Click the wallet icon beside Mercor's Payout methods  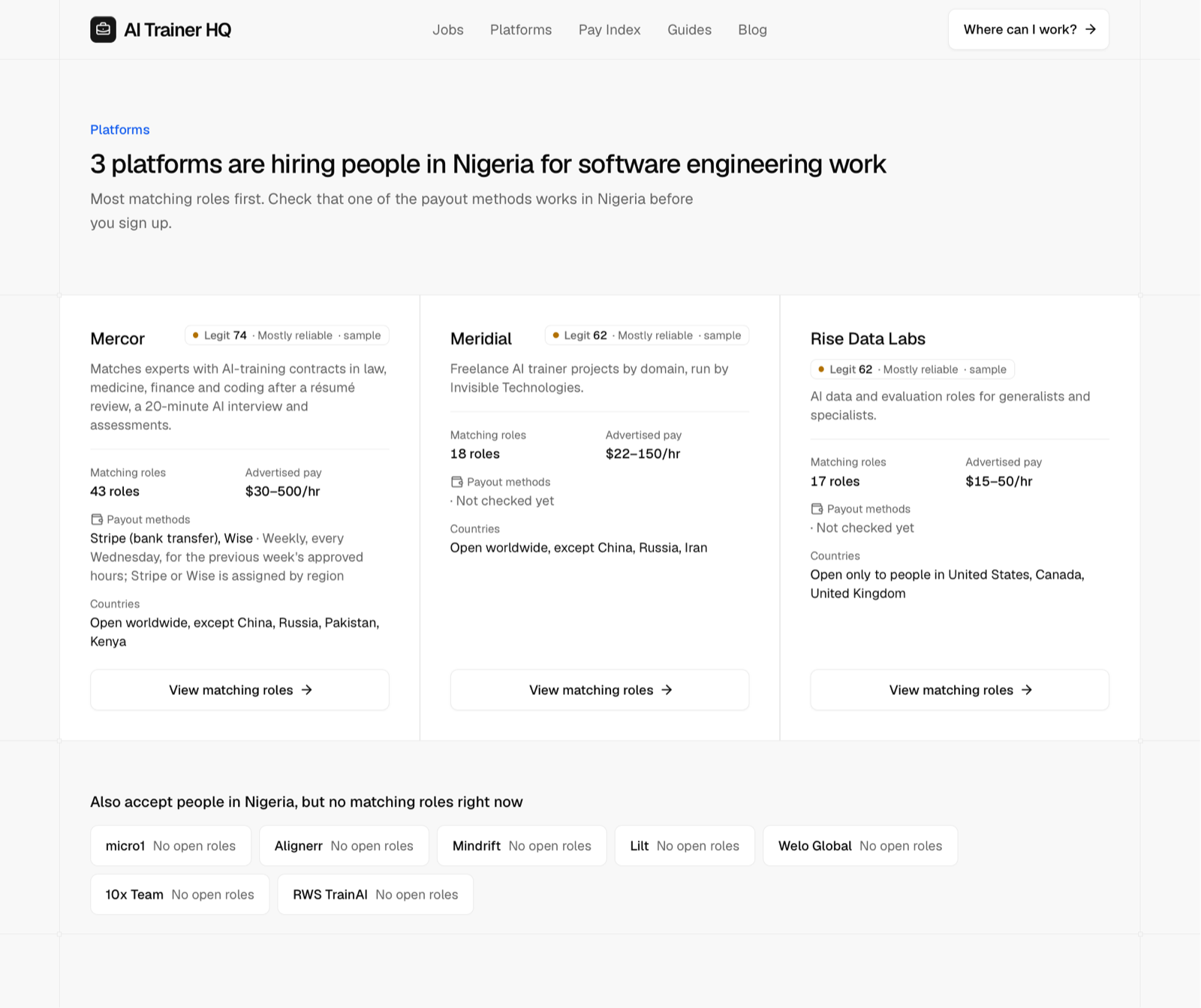point(97,519)
